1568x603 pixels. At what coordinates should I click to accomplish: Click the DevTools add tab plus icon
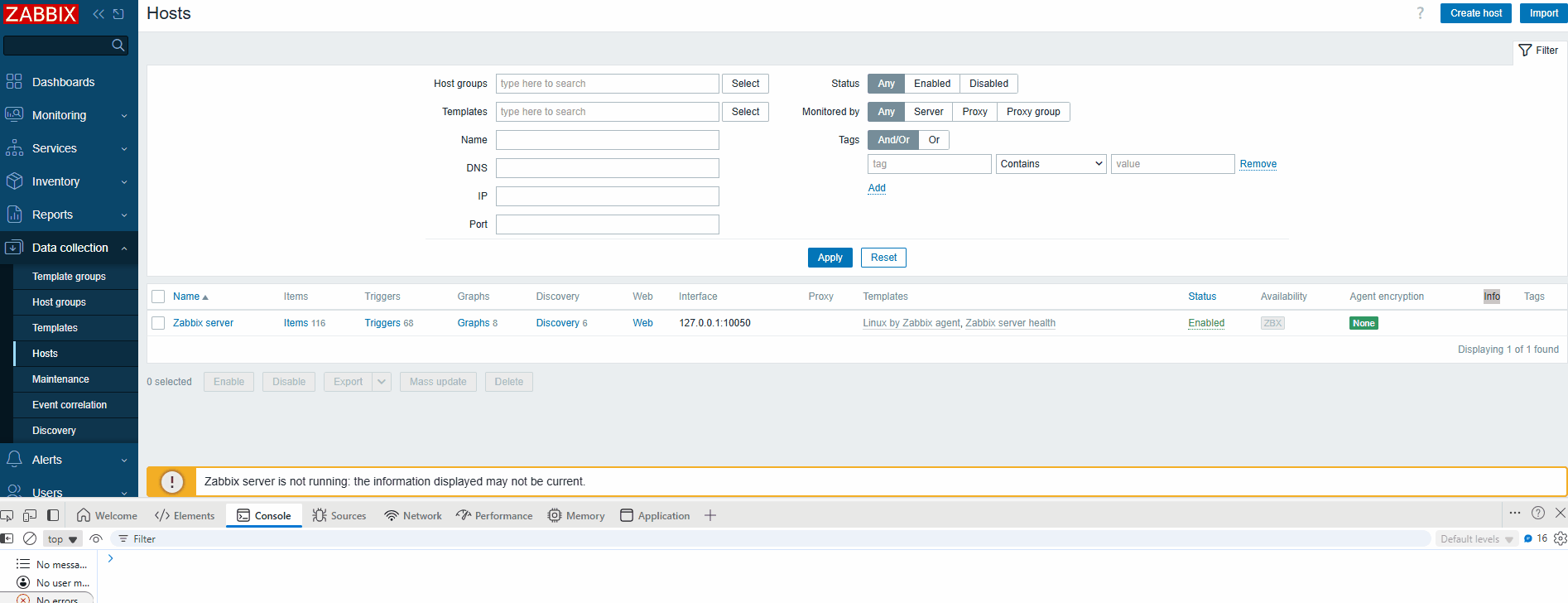710,515
